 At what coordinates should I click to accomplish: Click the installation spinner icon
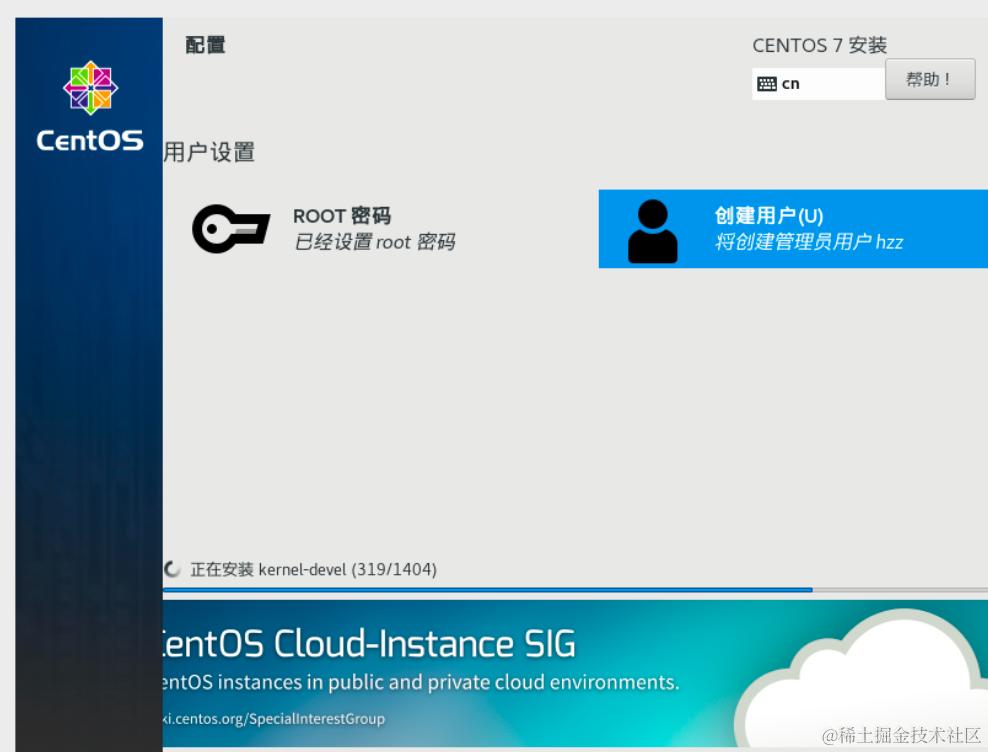pos(172,569)
